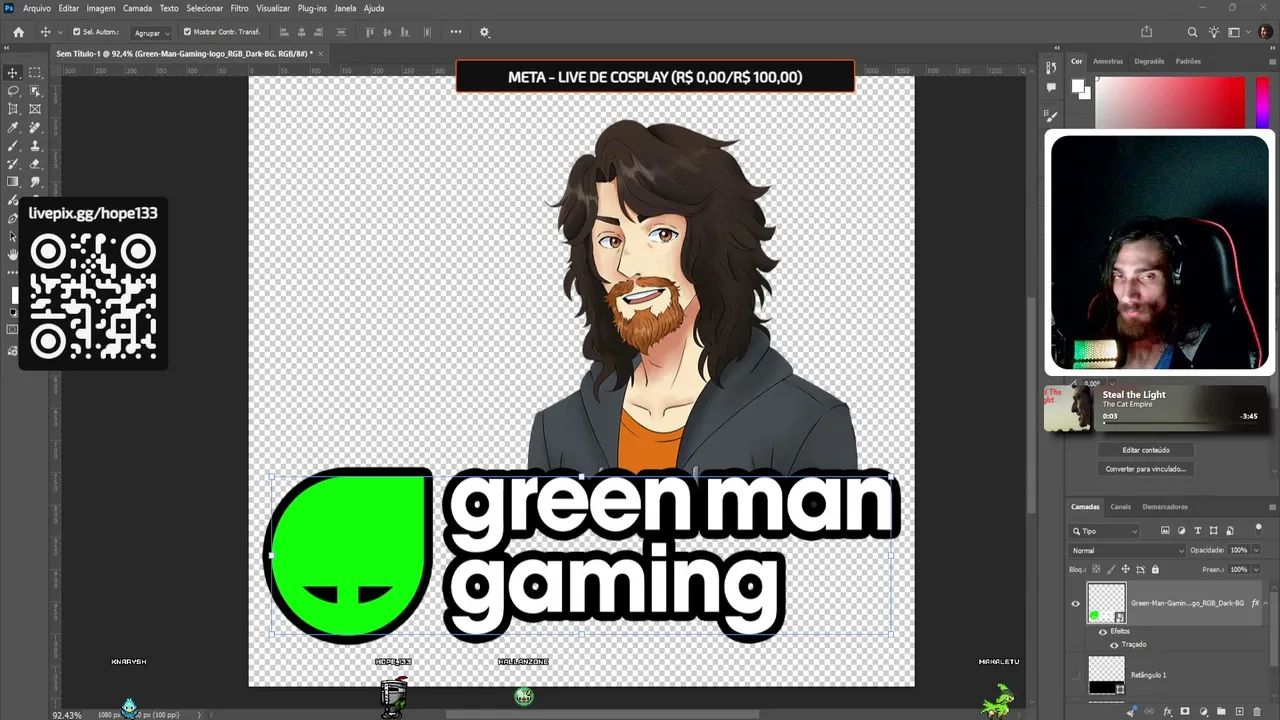Toggle visibility of Efeitos

(x=1103, y=632)
